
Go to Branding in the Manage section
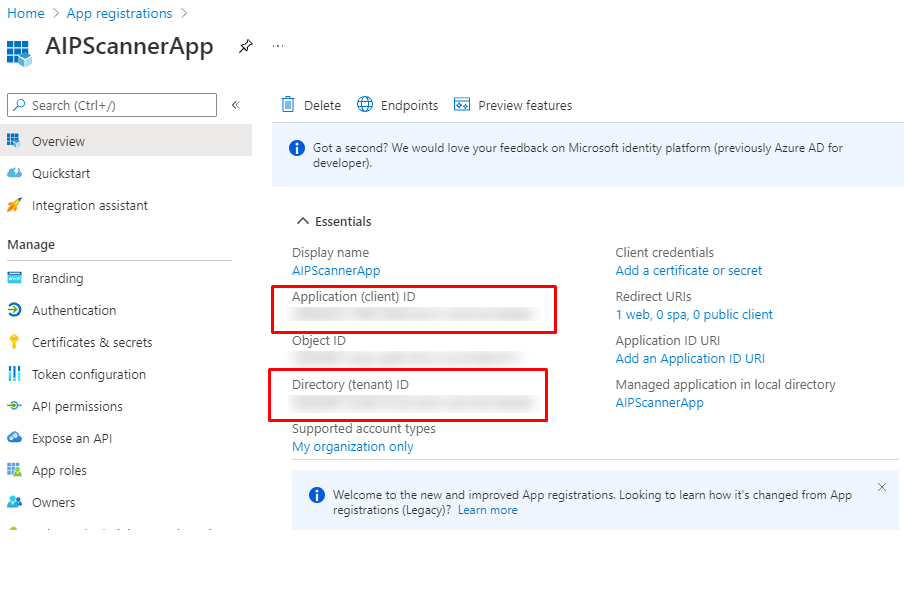[x=57, y=278]
